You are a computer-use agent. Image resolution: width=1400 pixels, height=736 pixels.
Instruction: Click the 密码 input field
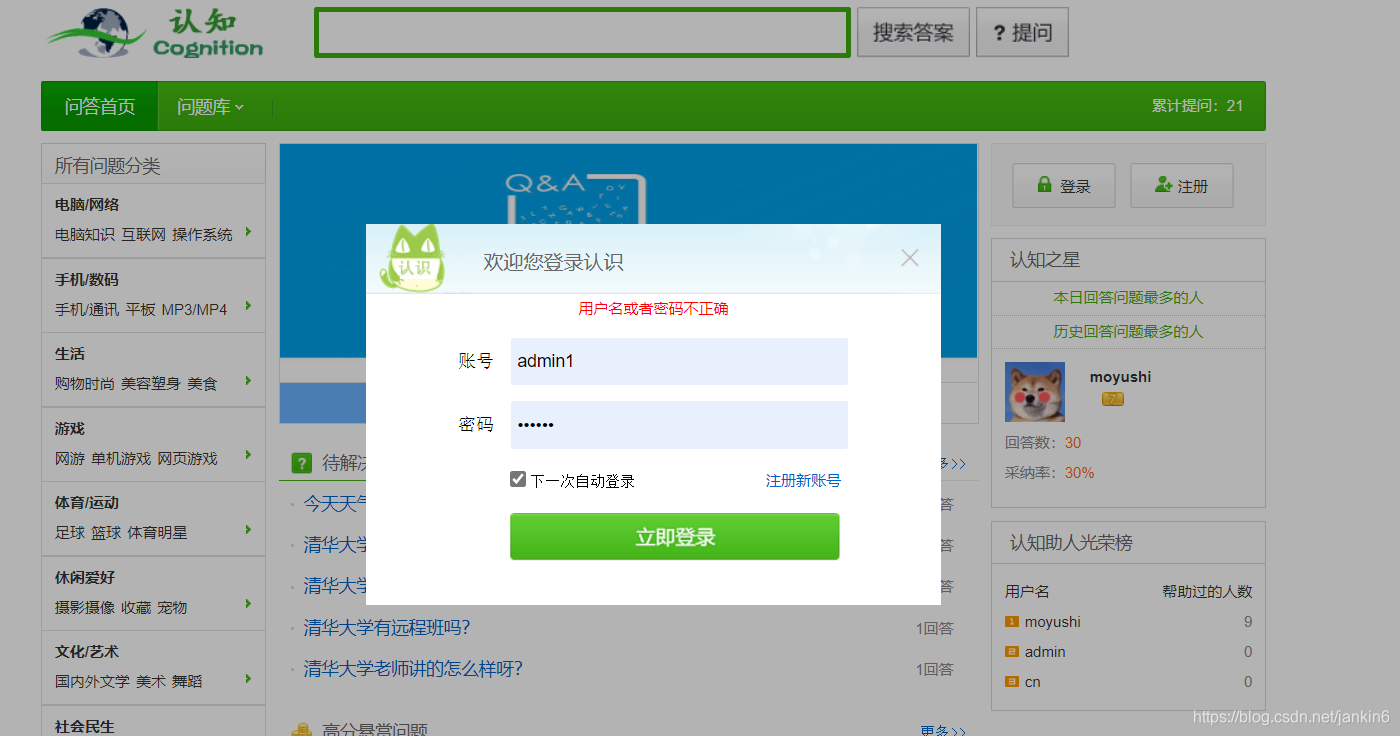tap(679, 425)
